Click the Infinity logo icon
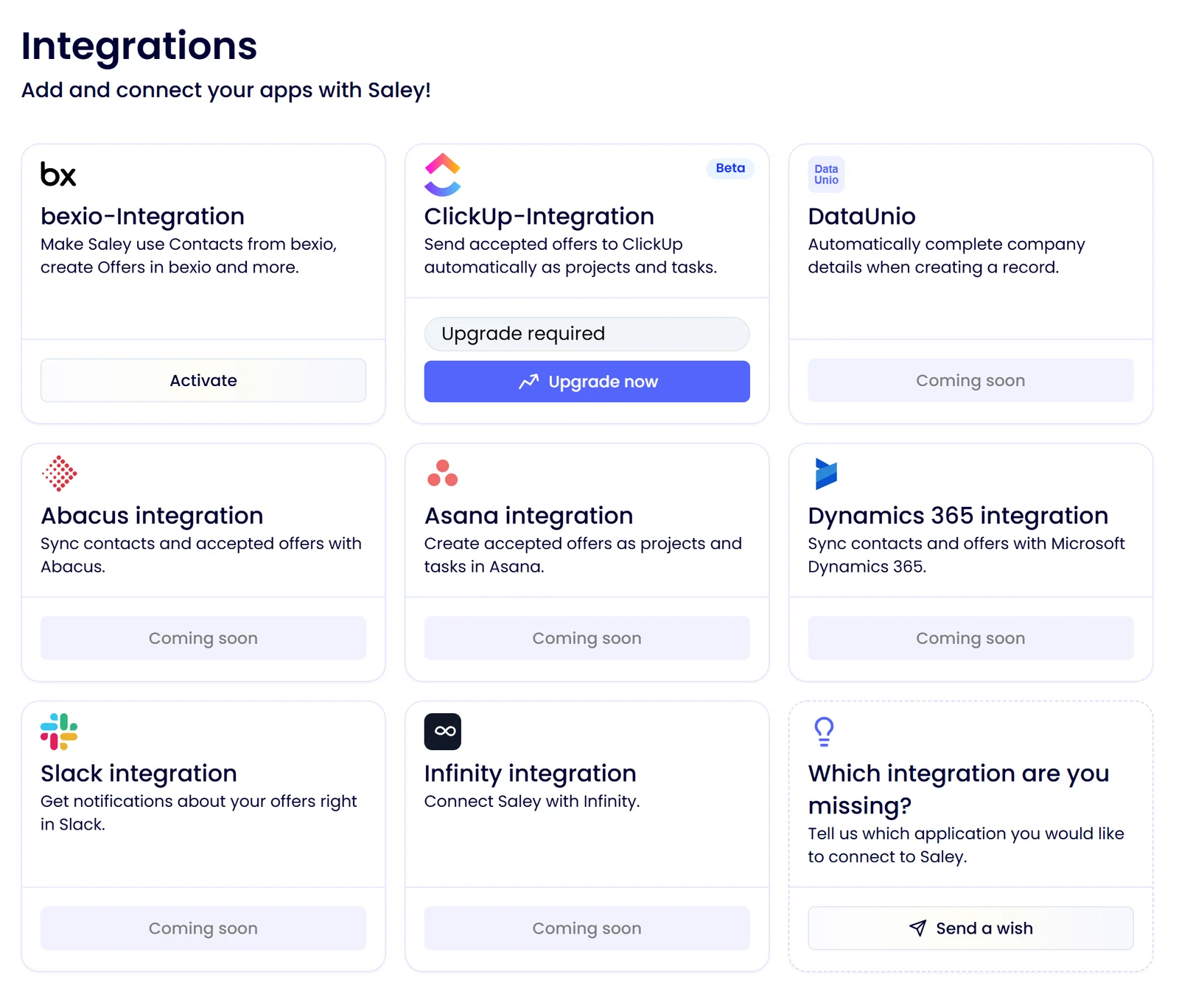The width and height of the screenshot is (1179, 1008). click(443, 732)
